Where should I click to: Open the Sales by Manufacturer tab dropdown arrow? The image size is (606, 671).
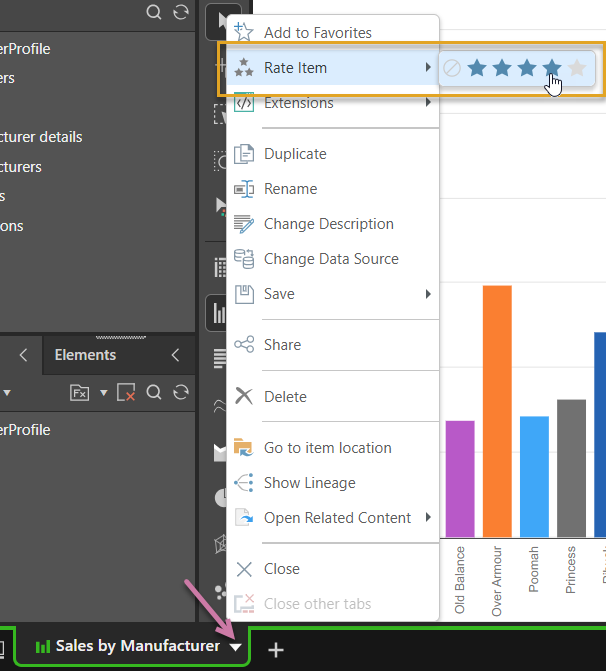pyautogui.click(x=235, y=648)
